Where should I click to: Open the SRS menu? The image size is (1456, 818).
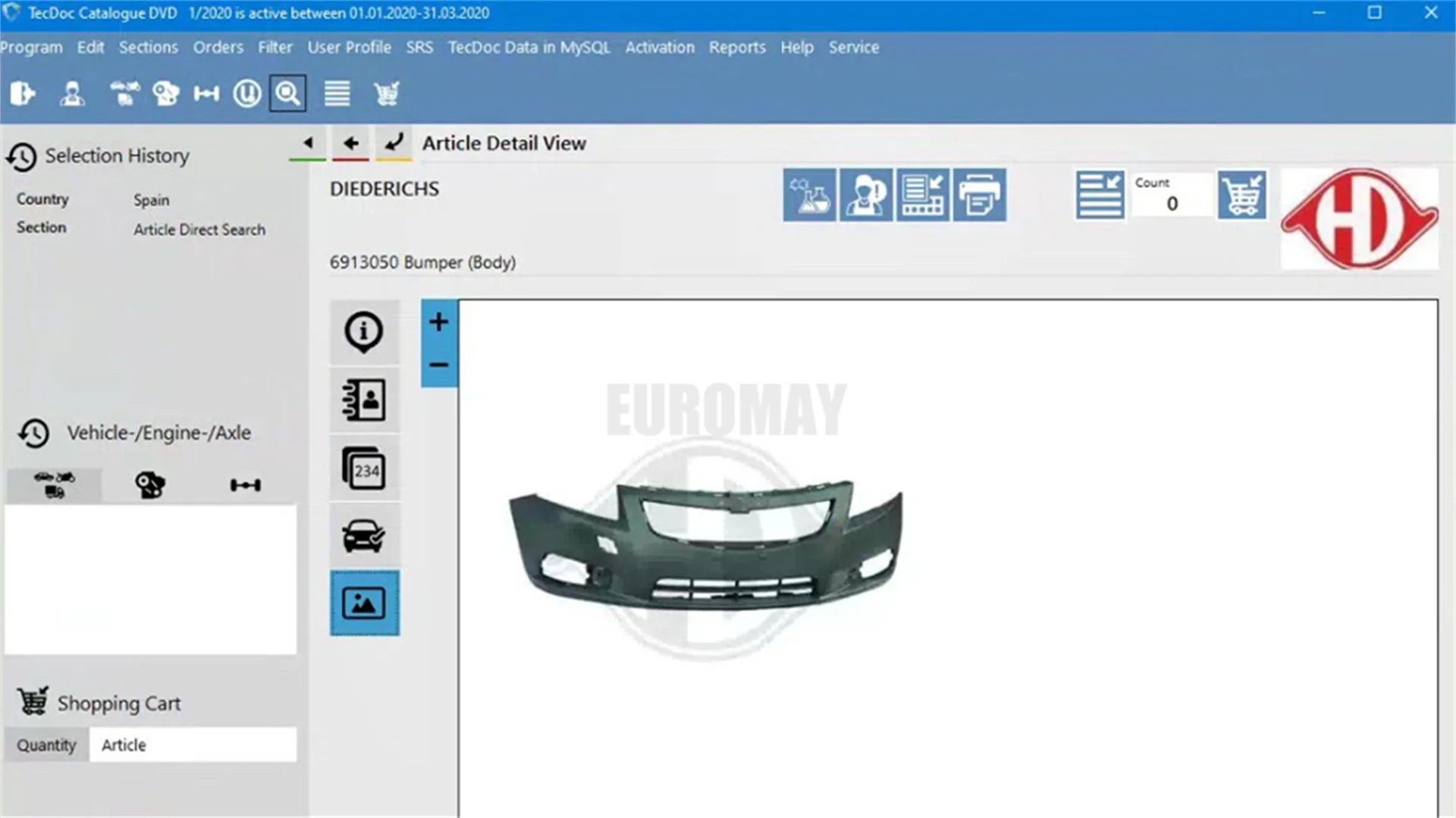pyautogui.click(x=419, y=47)
